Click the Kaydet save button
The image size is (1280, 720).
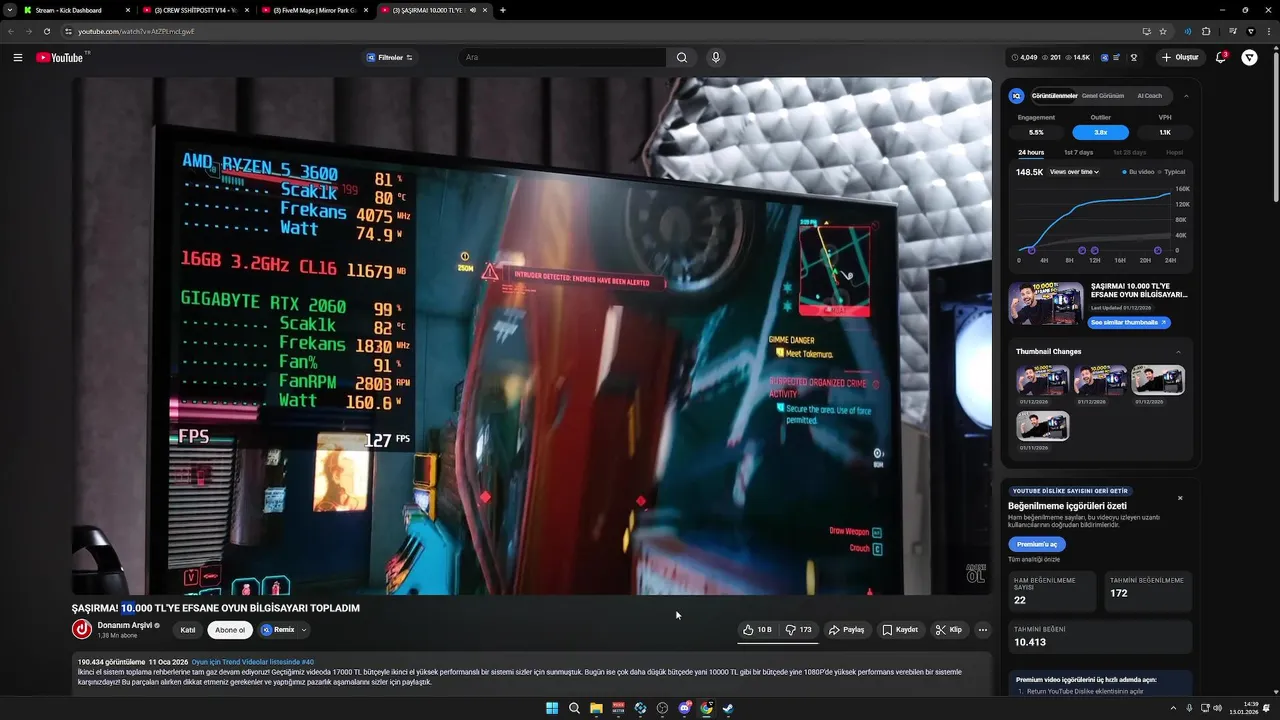pos(900,630)
